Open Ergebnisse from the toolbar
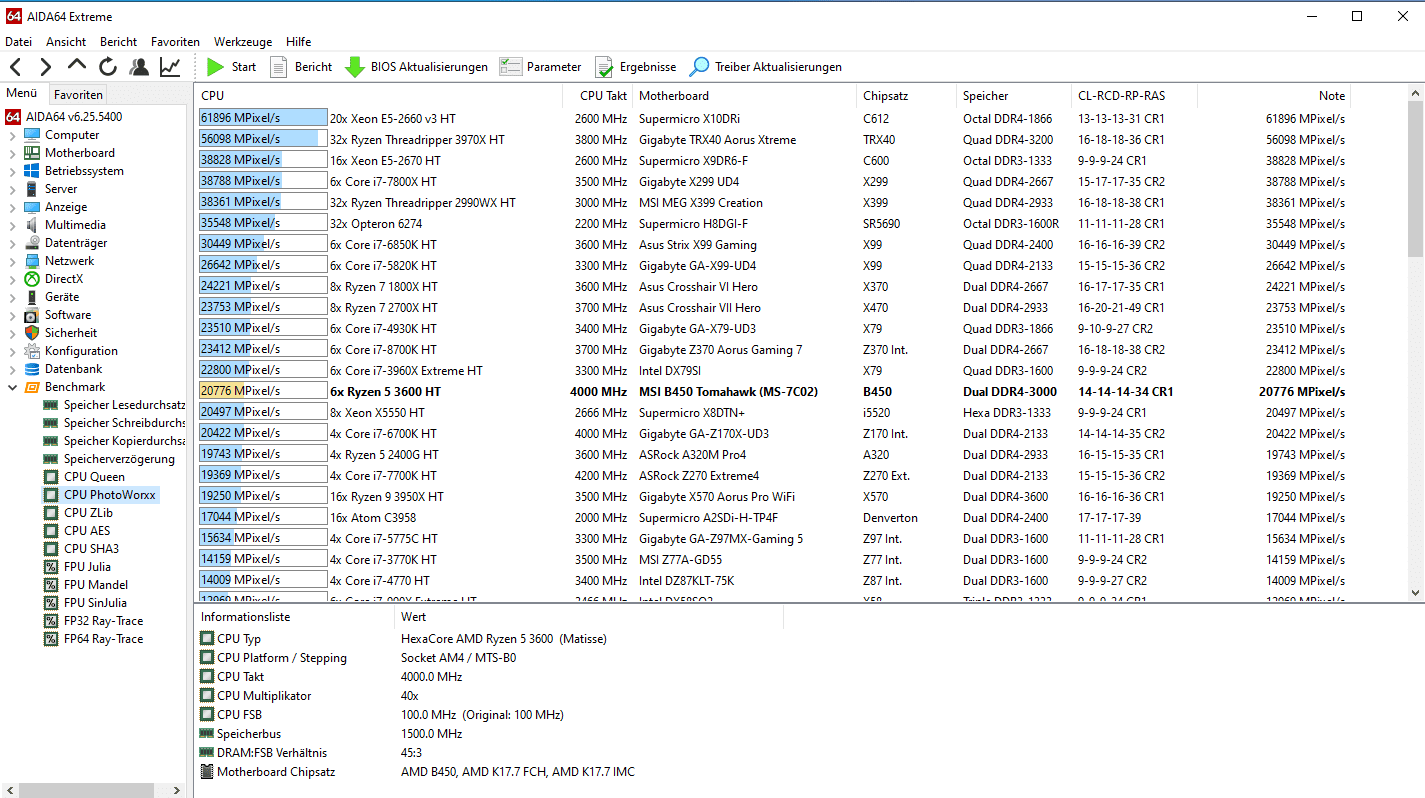The image size is (1425, 798). pos(635,67)
